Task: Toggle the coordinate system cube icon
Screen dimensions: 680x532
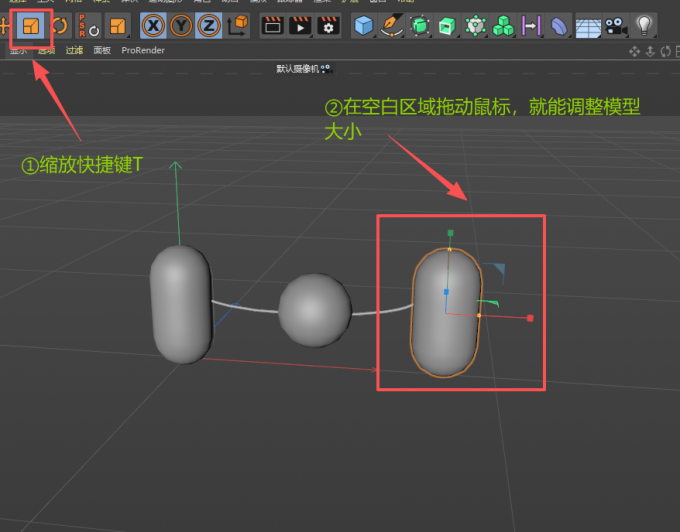Action: pyautogui.click(x=237, y=26)
